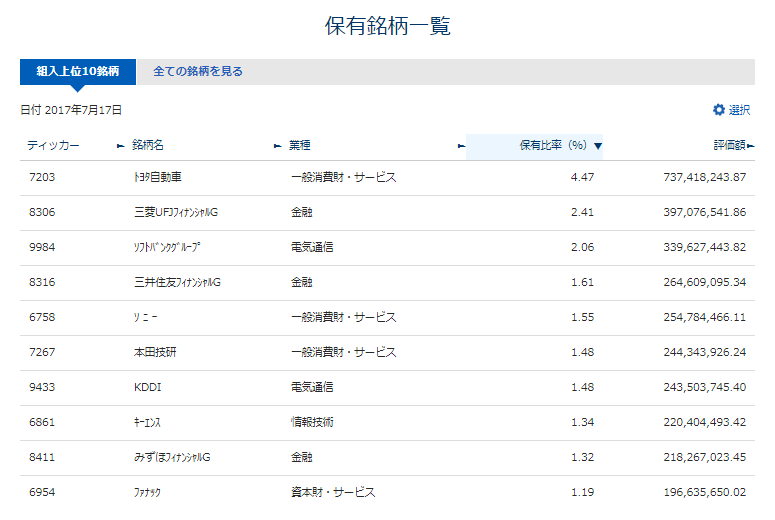This screenshot has width=775, height=520.
Task: Click the 三井住友ﾌｨﾅﾝｼｬﾙG stock name
Action: click(177, 282)
